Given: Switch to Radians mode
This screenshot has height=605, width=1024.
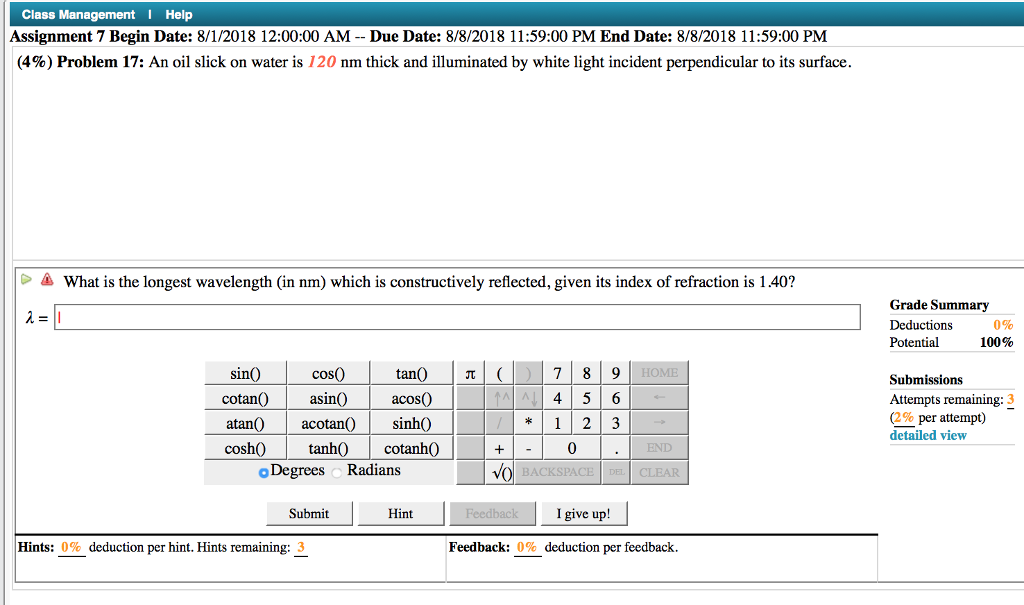Looking at the screenshot, I should (x=335, y=470).
